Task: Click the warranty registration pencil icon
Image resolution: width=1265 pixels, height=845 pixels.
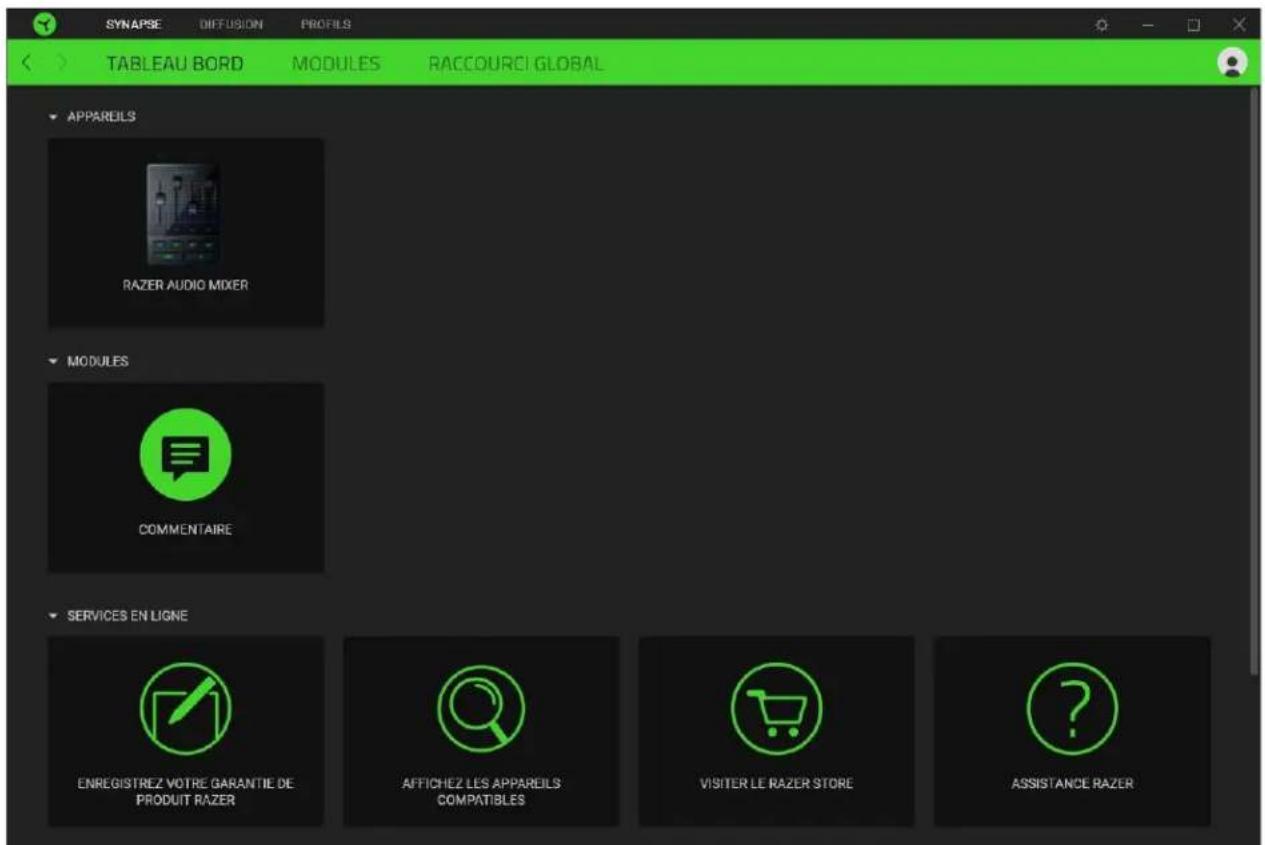Action: (x=185, y=709)
